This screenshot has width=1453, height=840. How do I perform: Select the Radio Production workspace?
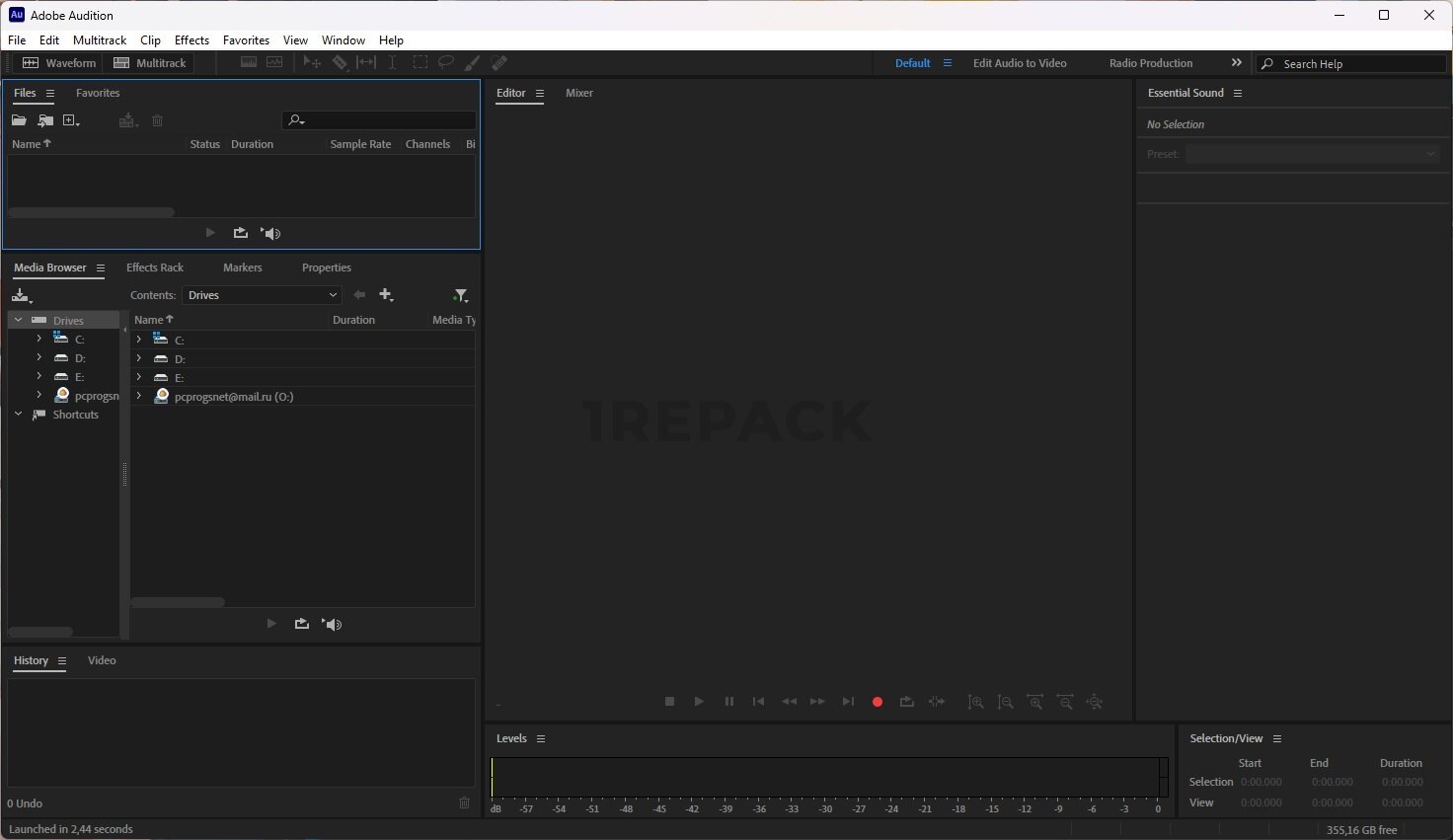pos(1150,63)
